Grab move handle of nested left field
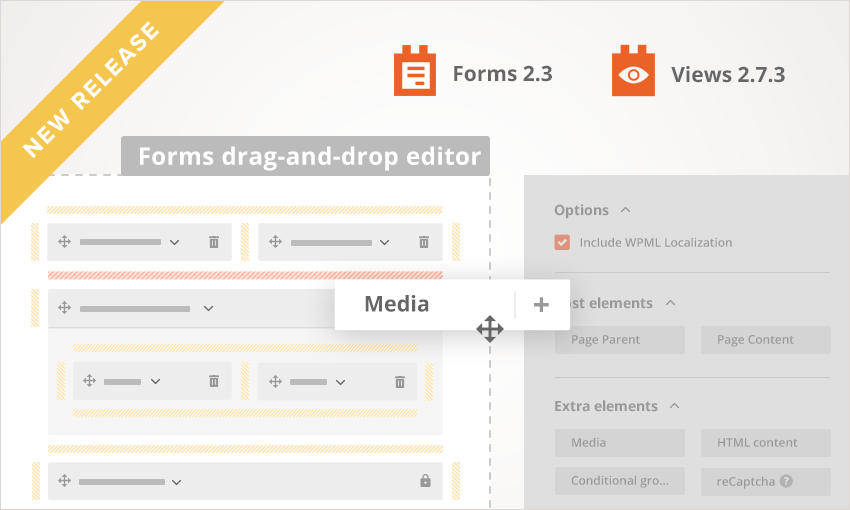The height and width of the screenshot is (510, 850). click(x=89, y=381)
